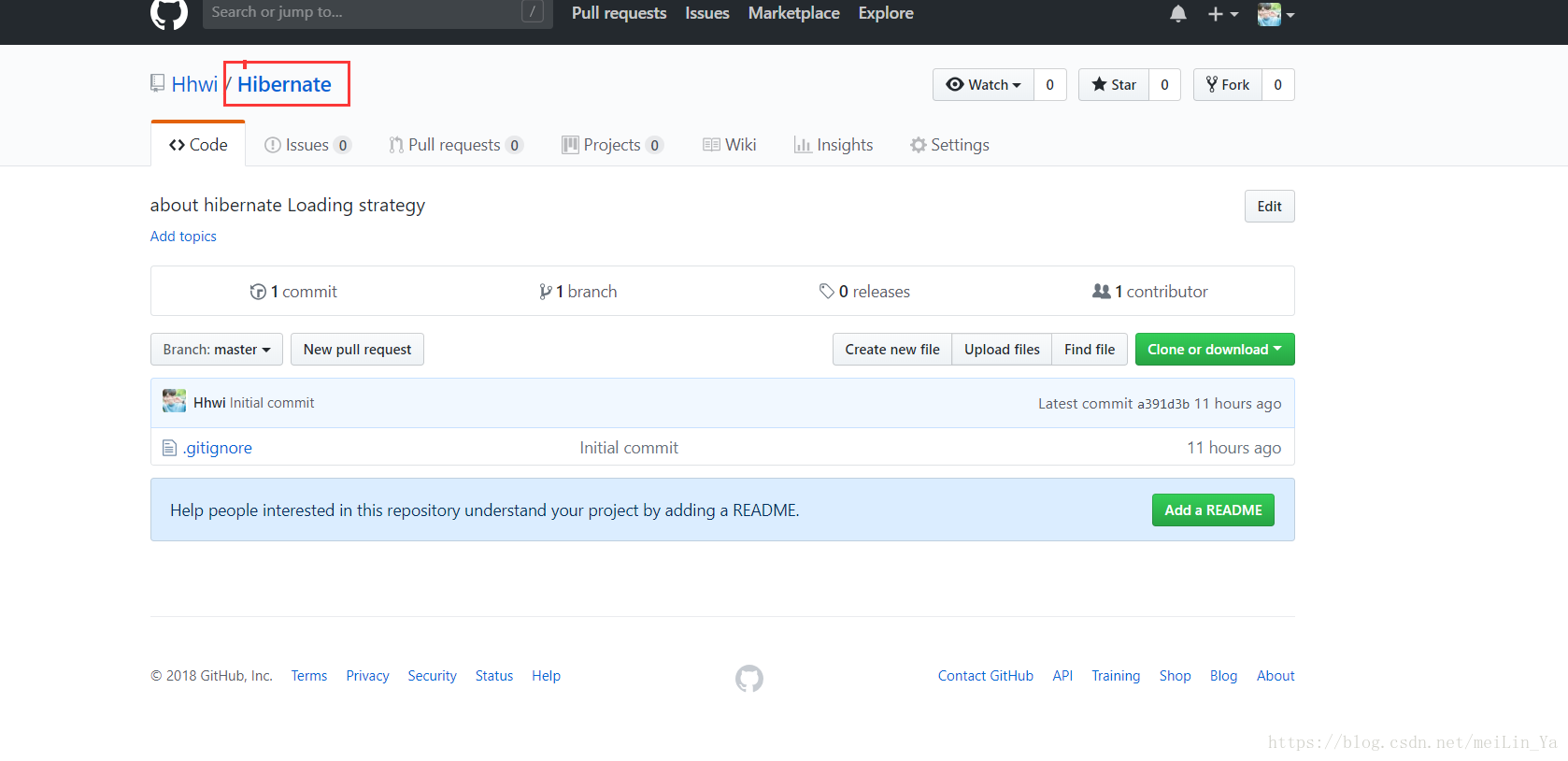Go to Explore
Screen dimensions: 1568x761
pyautogui.click(x=886, y=13)
